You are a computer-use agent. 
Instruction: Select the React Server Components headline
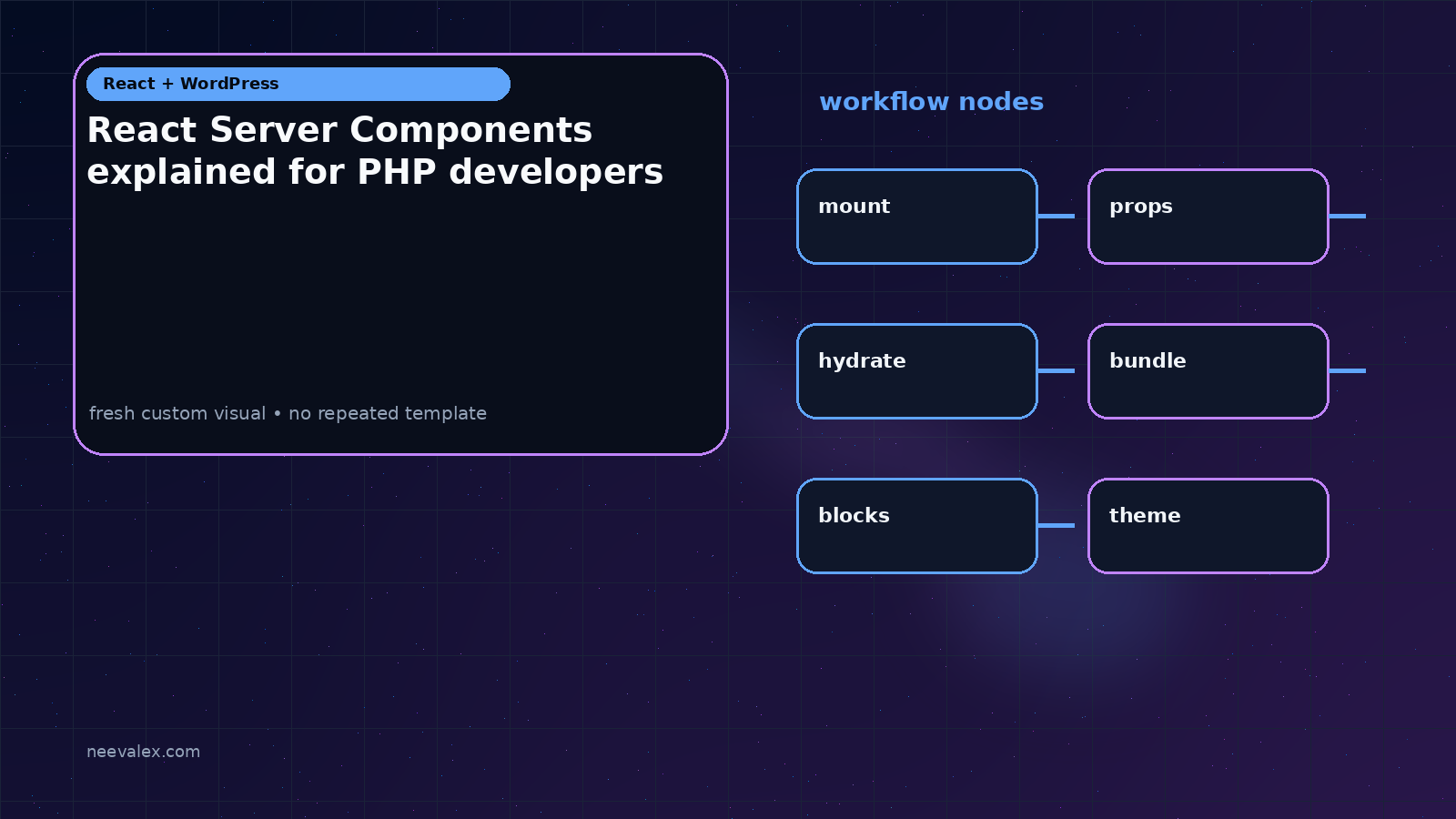click(x=375, y=151)
